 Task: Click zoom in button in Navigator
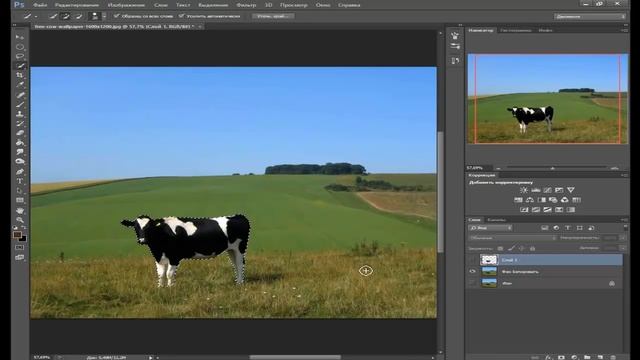[x=615, y=168]
